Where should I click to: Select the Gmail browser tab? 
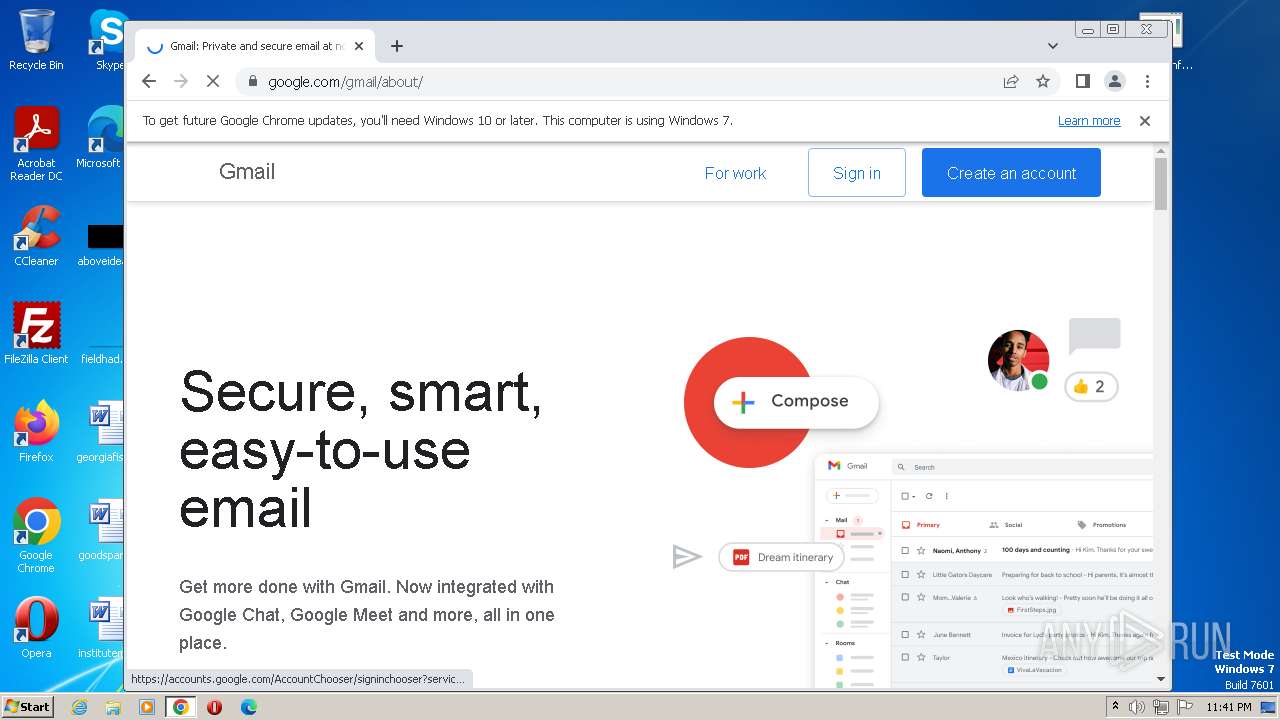pos(255,46)
